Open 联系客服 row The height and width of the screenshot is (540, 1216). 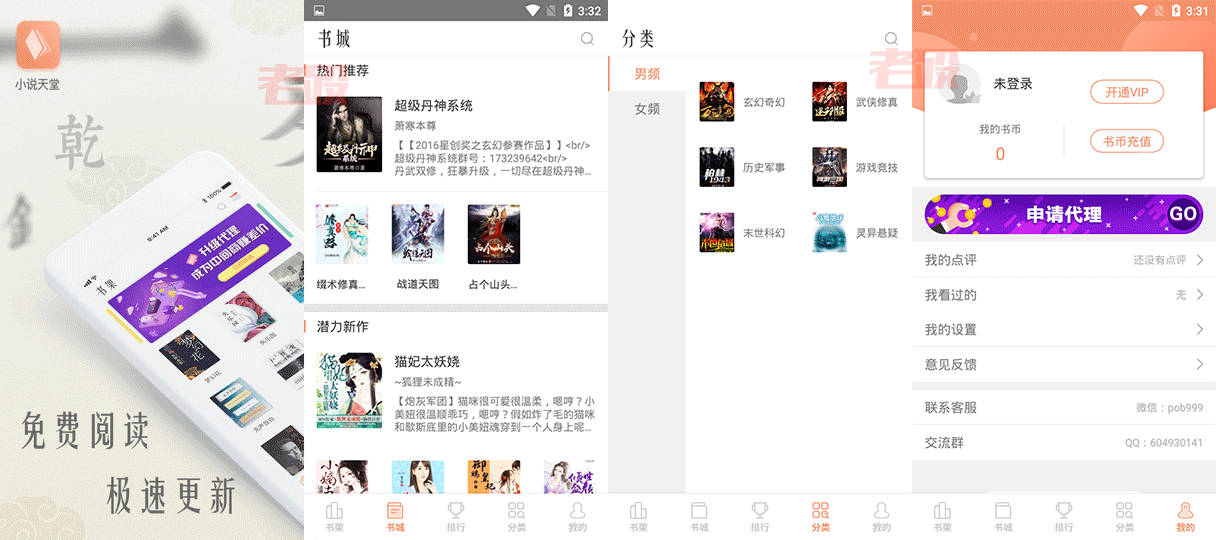1064,407
